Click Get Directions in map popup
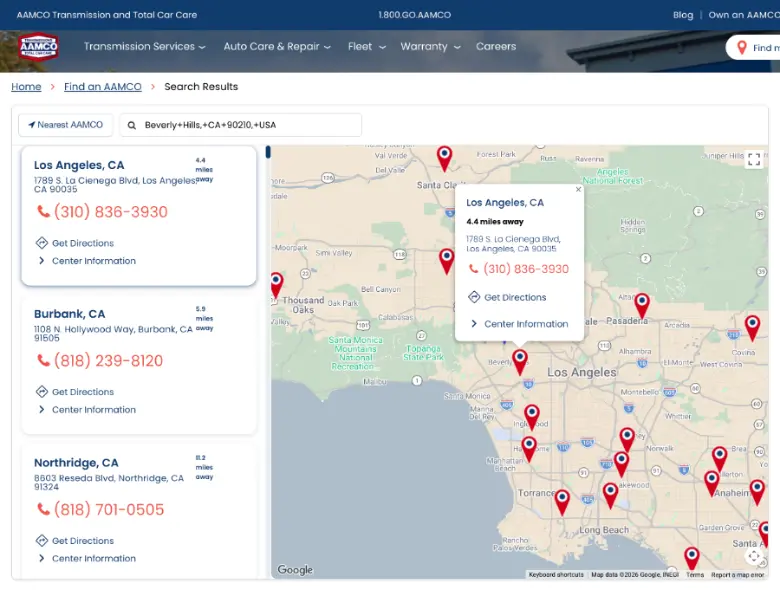The image size is (780, 590). pos(507,297)
